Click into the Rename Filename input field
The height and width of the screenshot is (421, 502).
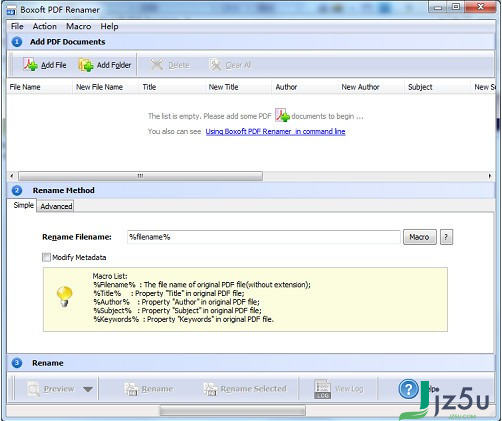[264, 237]
